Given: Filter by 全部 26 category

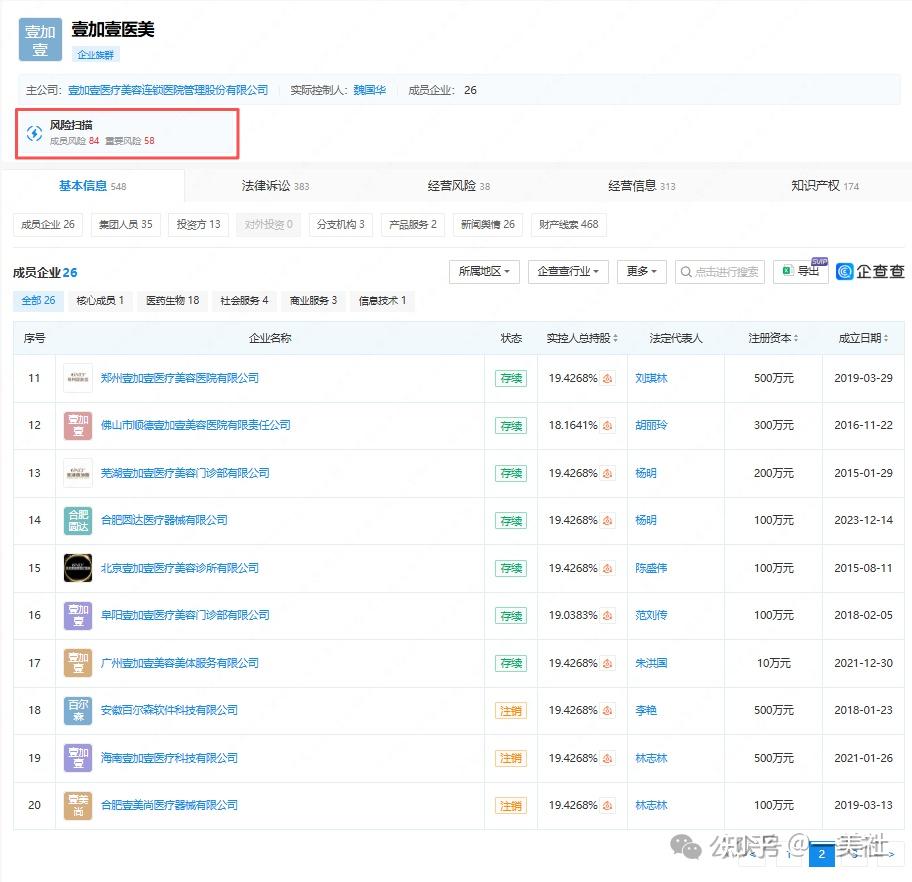Looking at the screenshot, I should [x=38, y=301].
